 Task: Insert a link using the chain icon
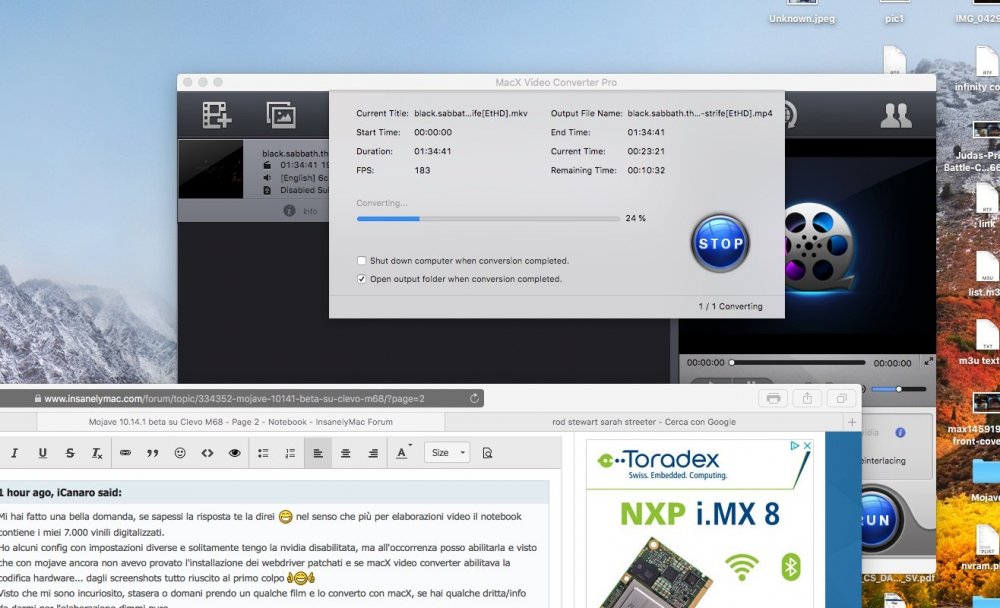point(125,453)
